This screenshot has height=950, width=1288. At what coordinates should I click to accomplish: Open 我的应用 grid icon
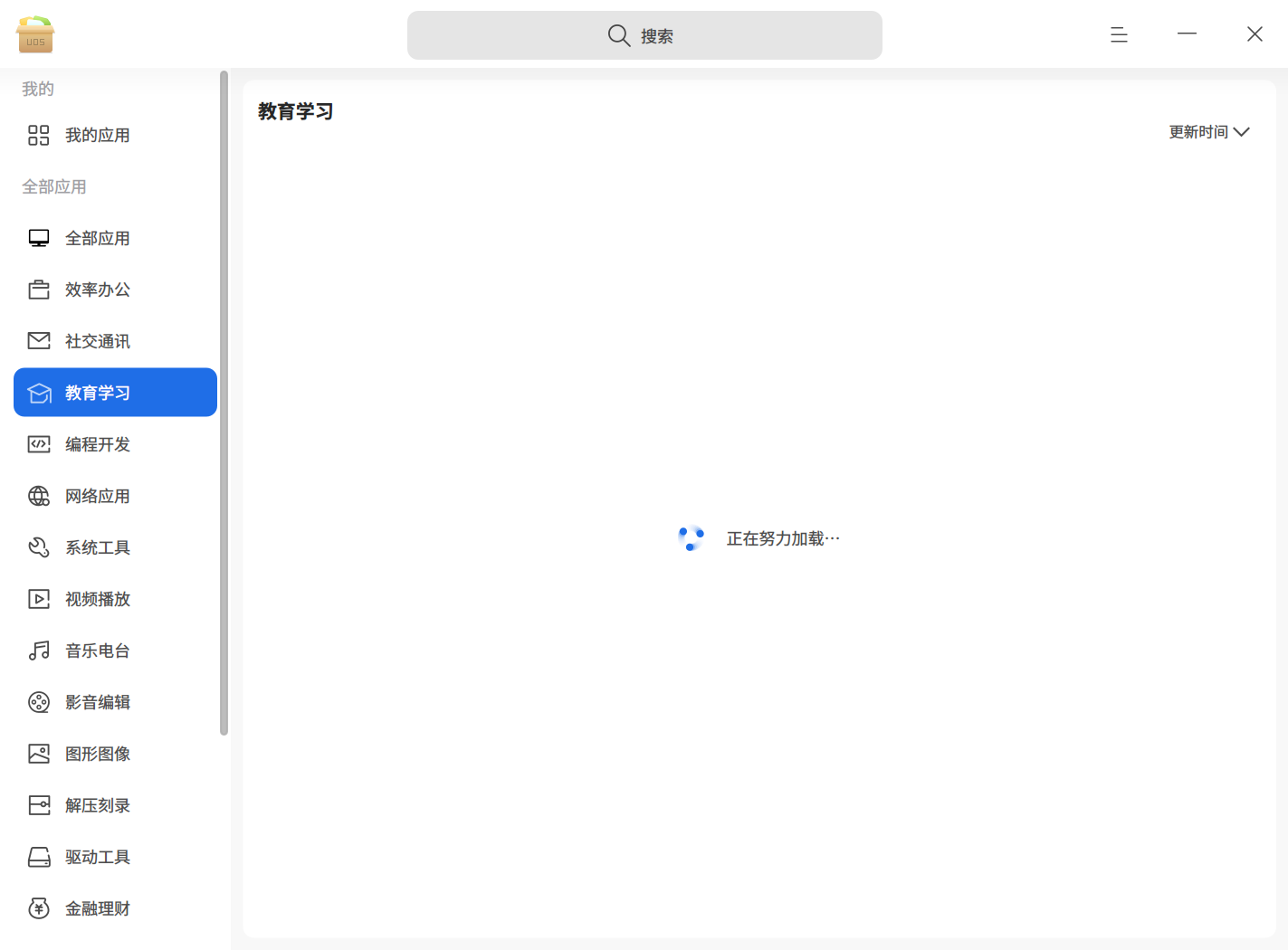[39, 136]
